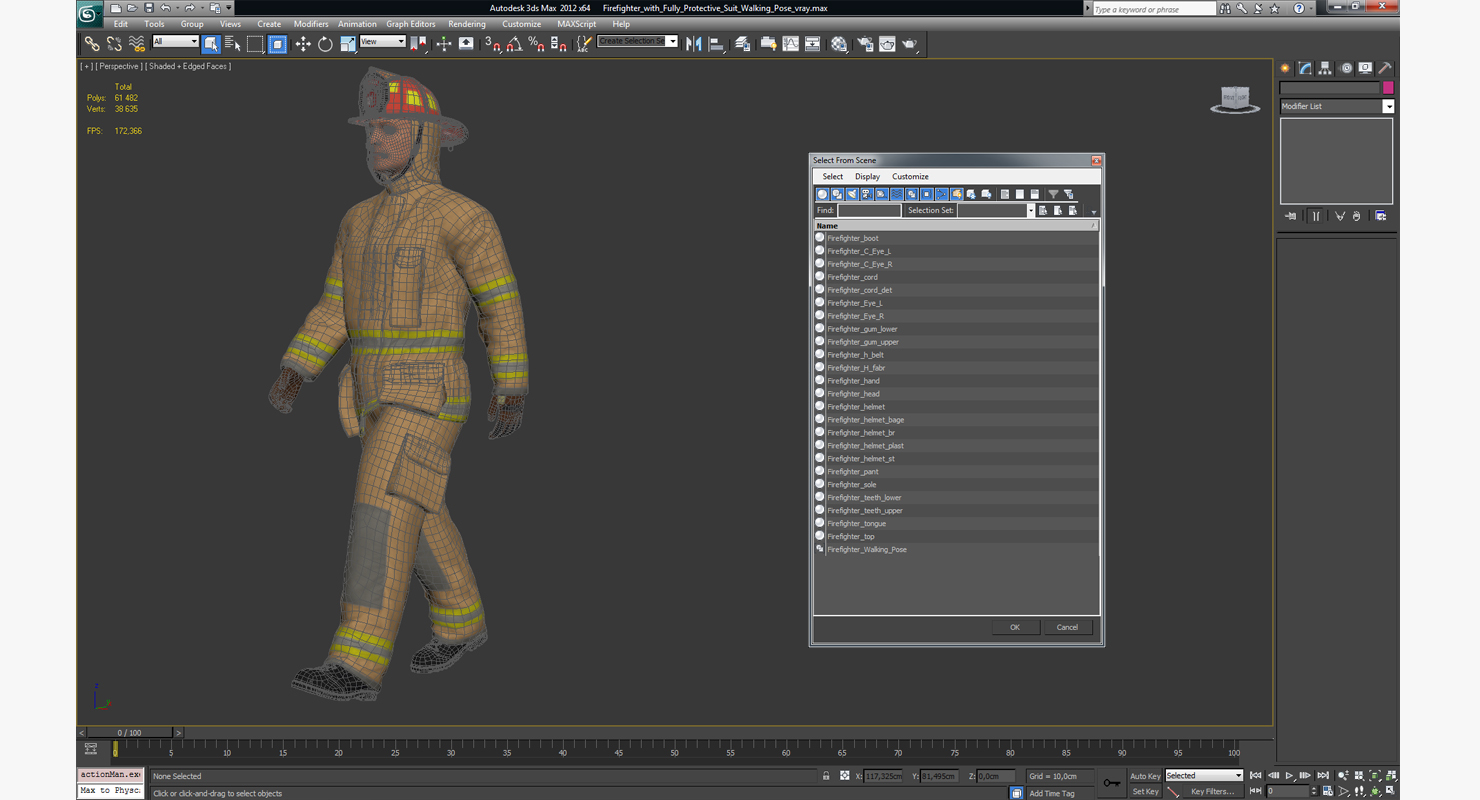Click Bind to Space Warp tool
The image size is (1480, 800).
pos(137,44)
